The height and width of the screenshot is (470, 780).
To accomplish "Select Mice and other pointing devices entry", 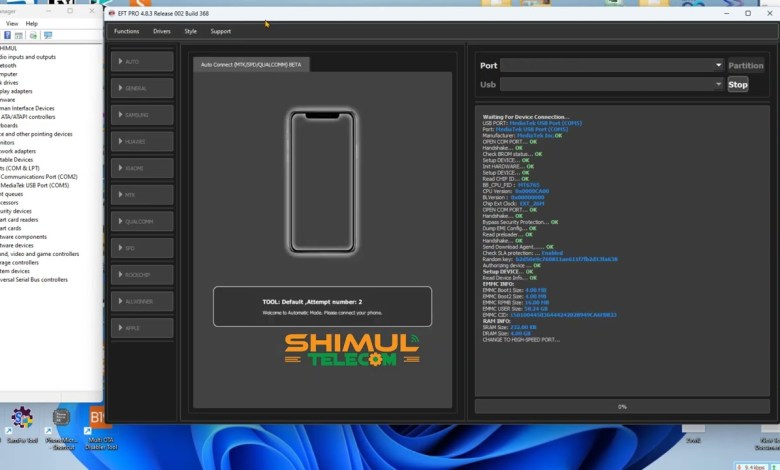I will coord(36,134).
